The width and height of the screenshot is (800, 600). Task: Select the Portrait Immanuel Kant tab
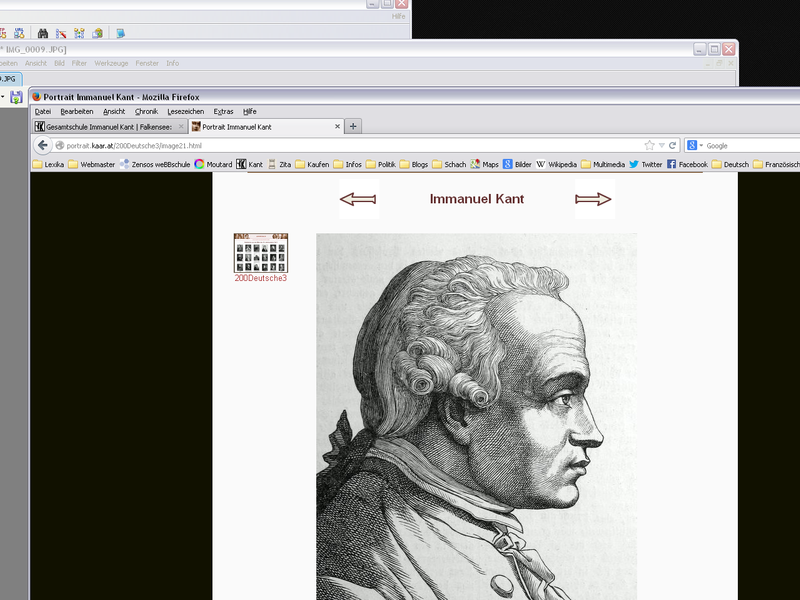coord(262,127)
